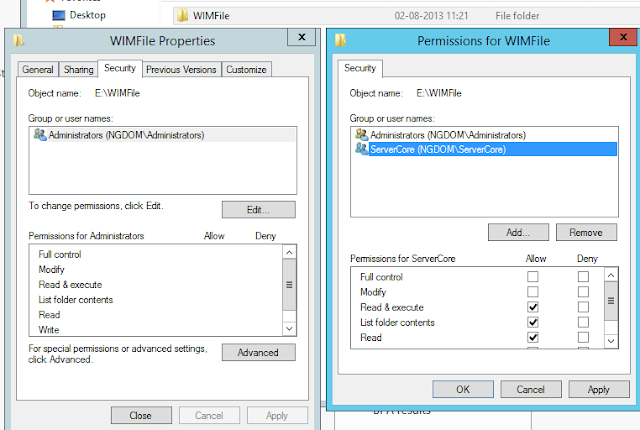Tick Deny checkbox for Read permission
The image size is (640, 430).
click(x=583, y=337)
